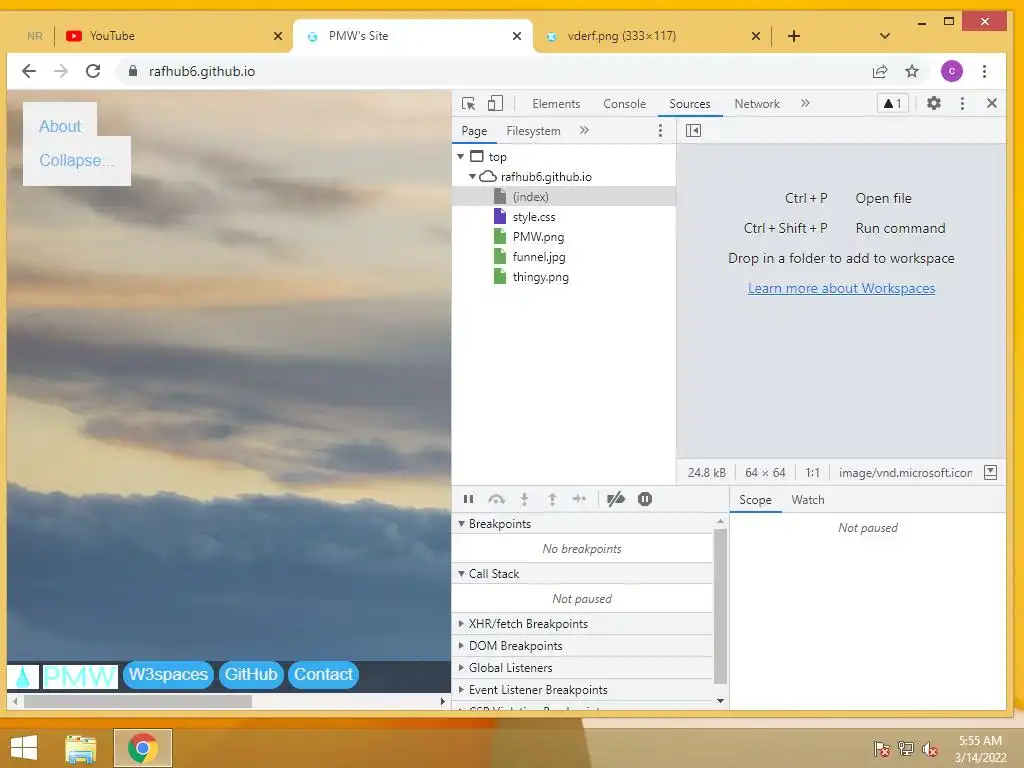The image size is (1024, 768).
Task: Share this page icon
Action: 880,71
